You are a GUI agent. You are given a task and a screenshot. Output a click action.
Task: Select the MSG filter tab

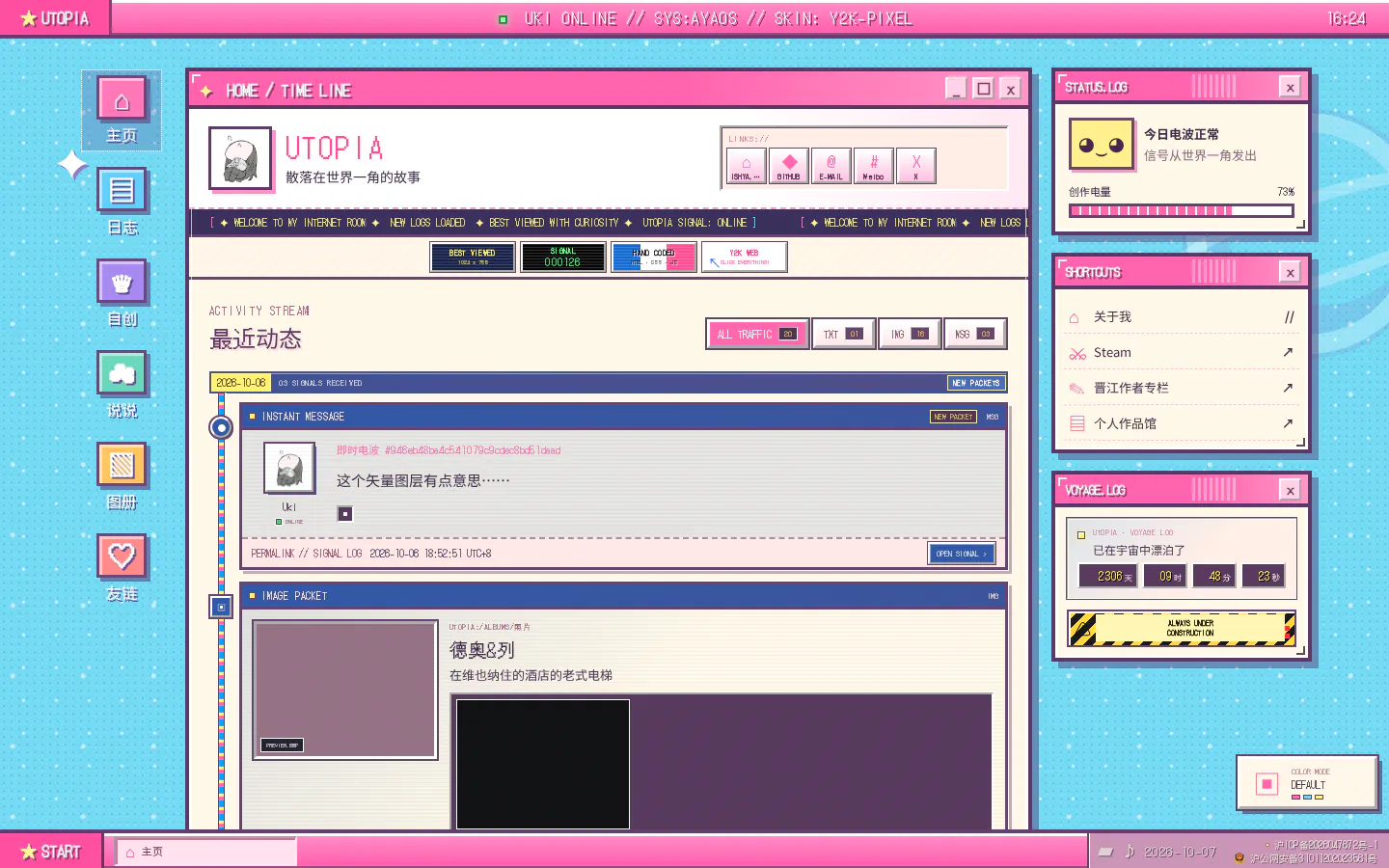[x=975, y=334]
